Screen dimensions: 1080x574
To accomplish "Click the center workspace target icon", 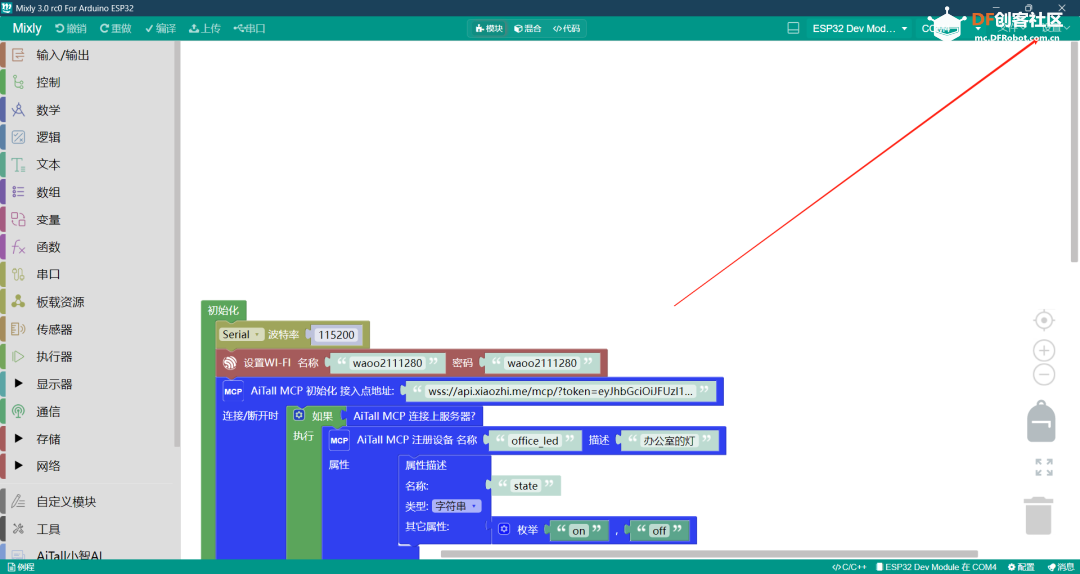I will tap(1044, 320).
